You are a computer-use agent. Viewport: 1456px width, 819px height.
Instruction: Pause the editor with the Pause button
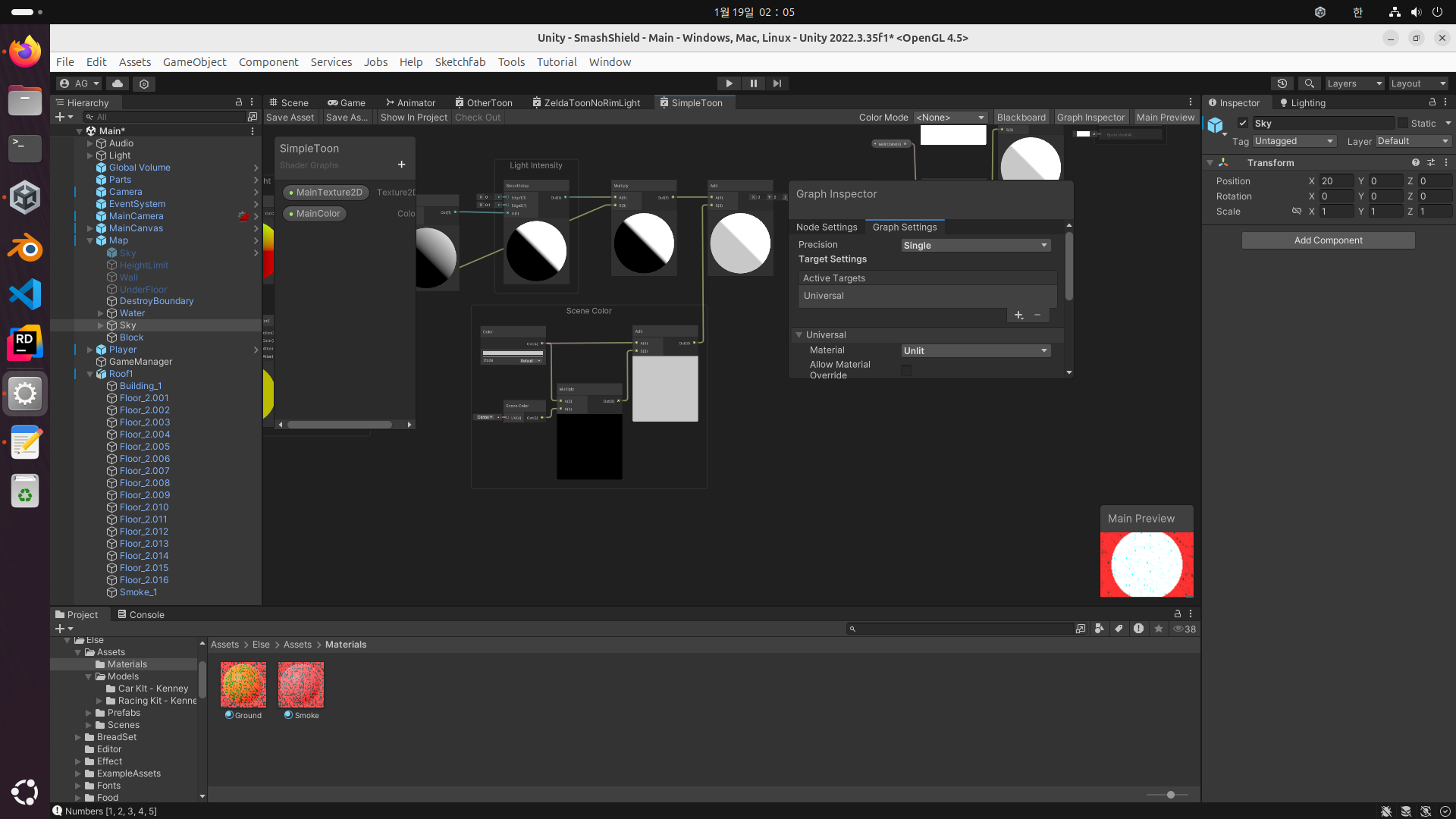(x=753, y=83)
